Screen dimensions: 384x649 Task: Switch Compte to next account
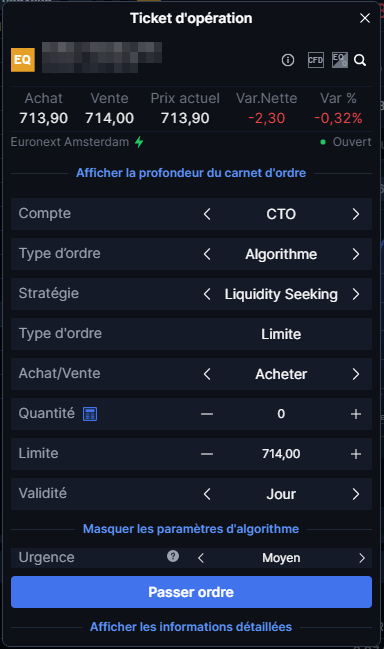(356, 214)
